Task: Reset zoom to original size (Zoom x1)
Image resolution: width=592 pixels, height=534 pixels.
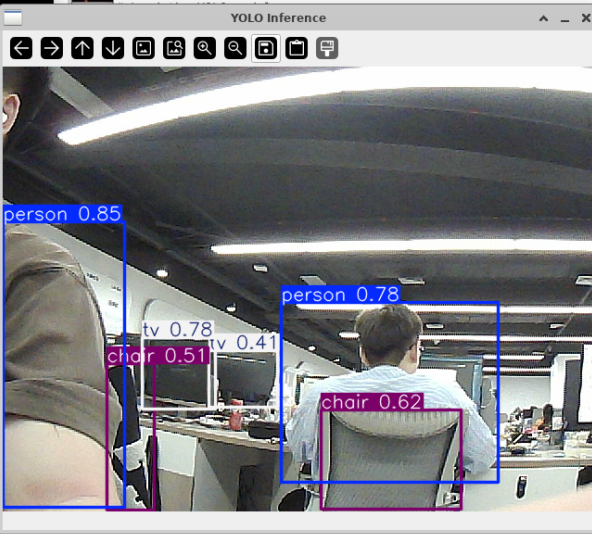Action: [143, 48]
